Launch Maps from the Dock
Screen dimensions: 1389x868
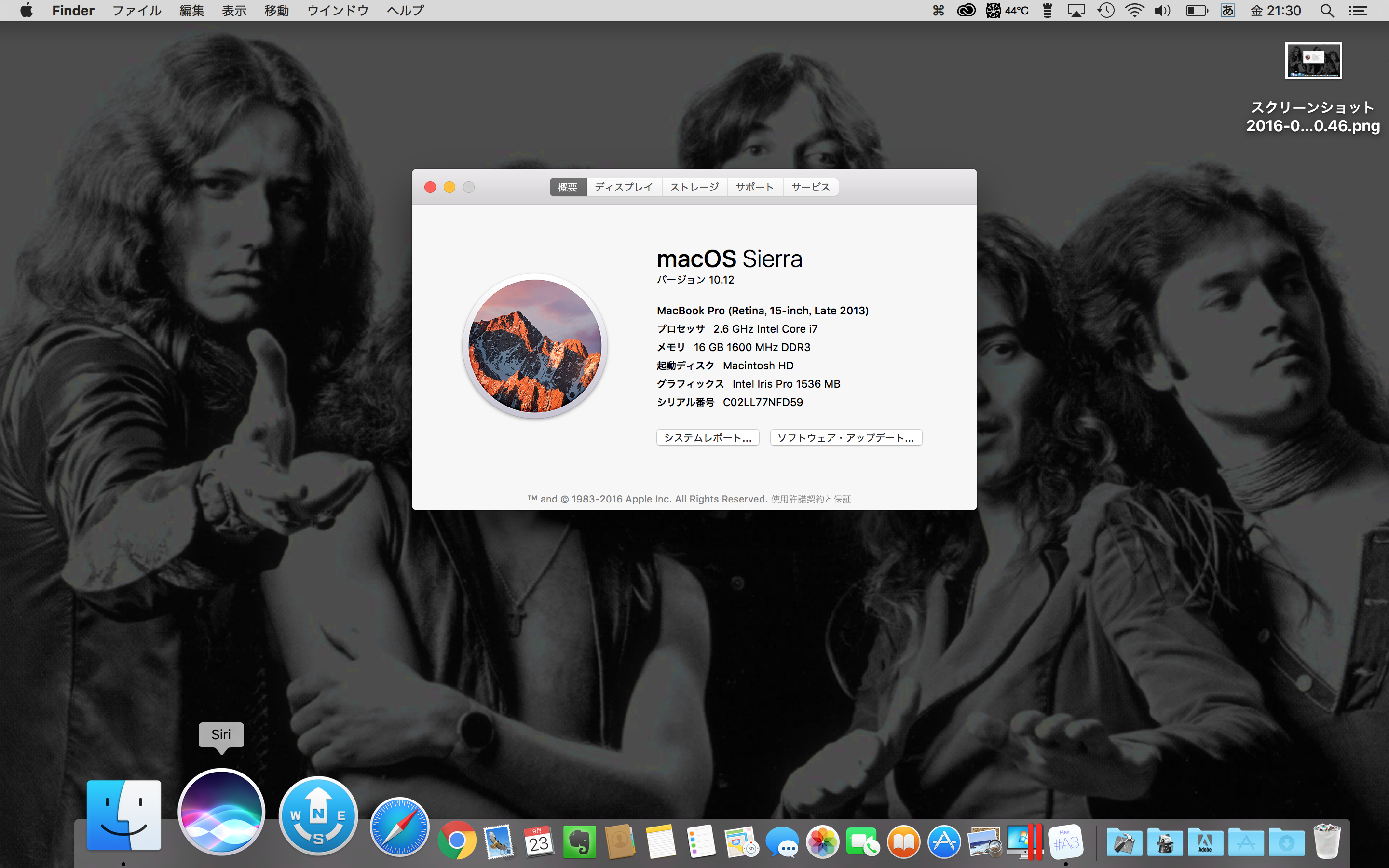pos(741,841)
